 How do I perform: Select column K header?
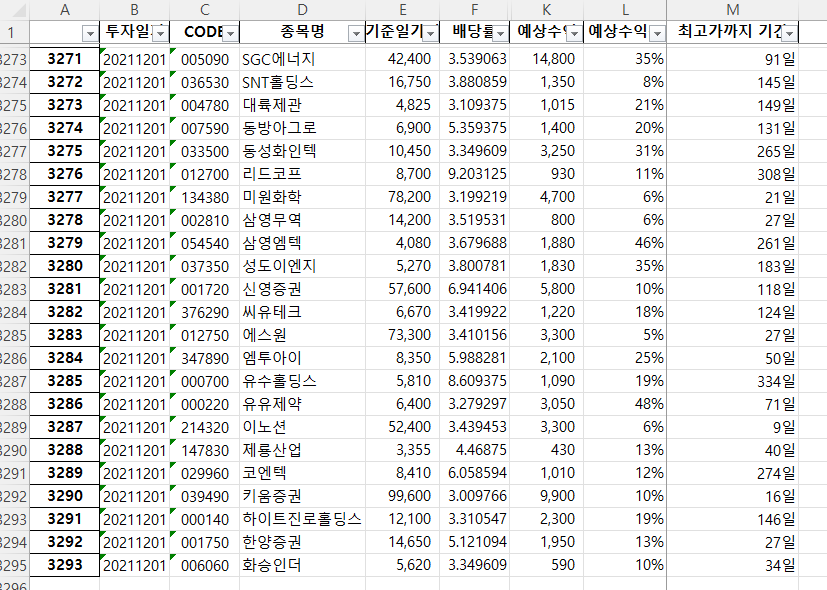[x=546, y=10]
